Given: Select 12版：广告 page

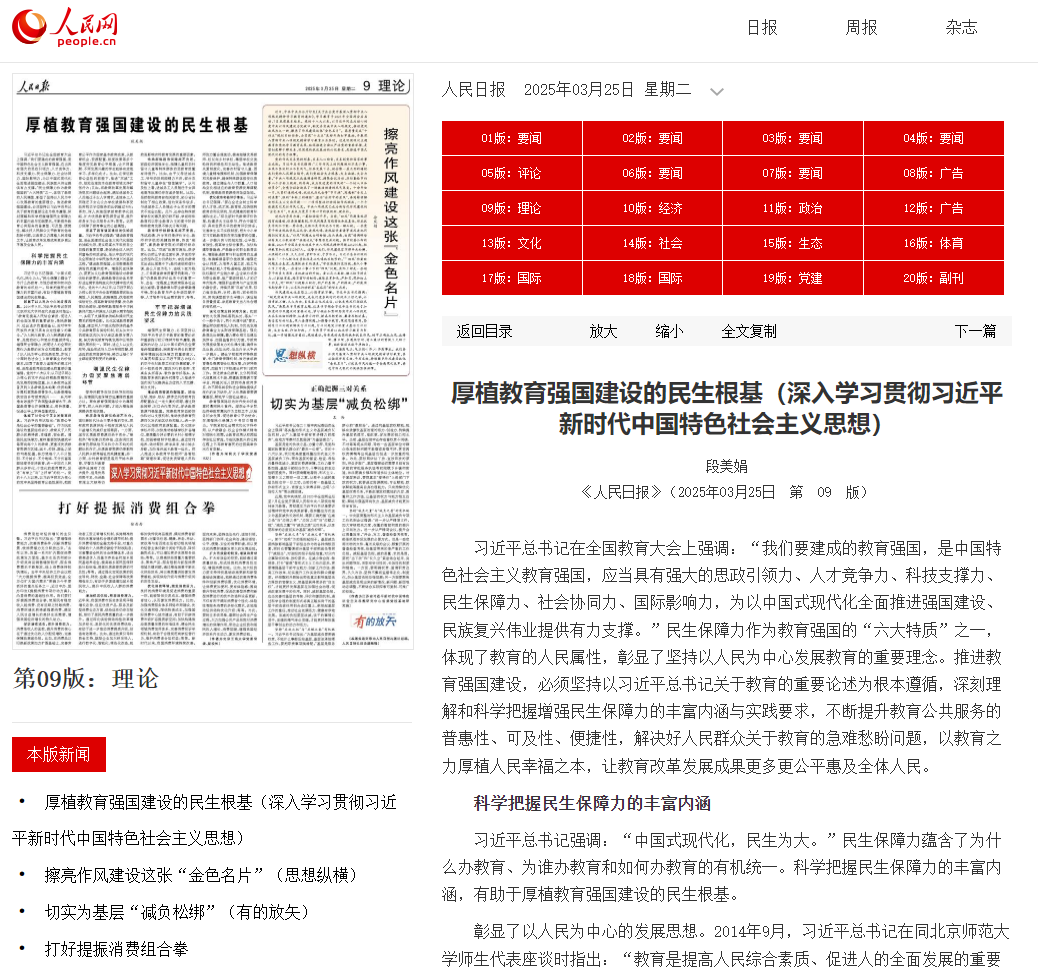Looking at the screenshot, I should click(x=934, y=209).
